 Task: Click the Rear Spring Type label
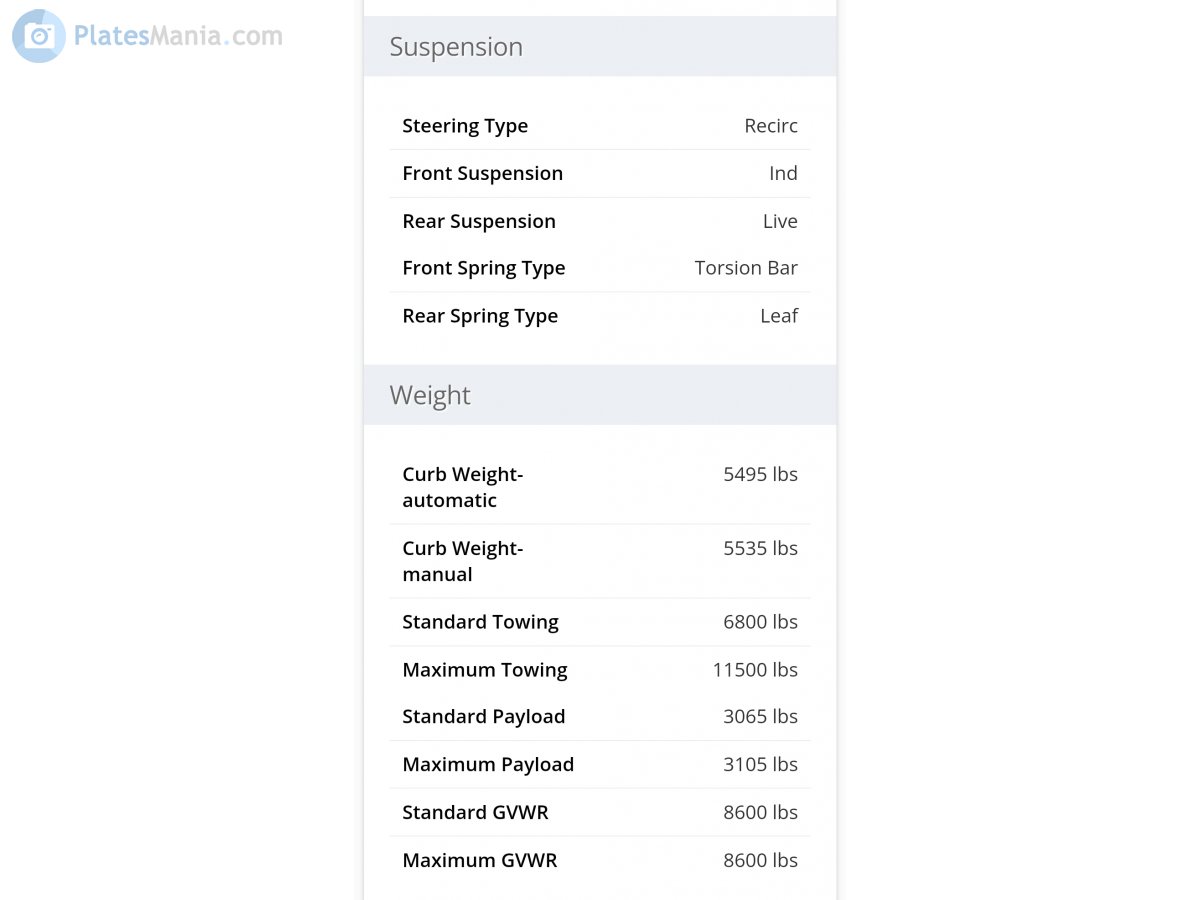click(480, 316)
